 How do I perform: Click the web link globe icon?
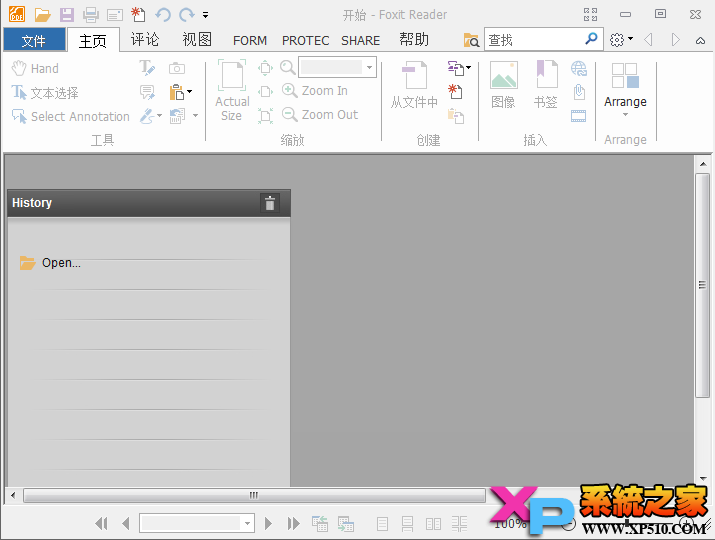[x=579, y=68]
